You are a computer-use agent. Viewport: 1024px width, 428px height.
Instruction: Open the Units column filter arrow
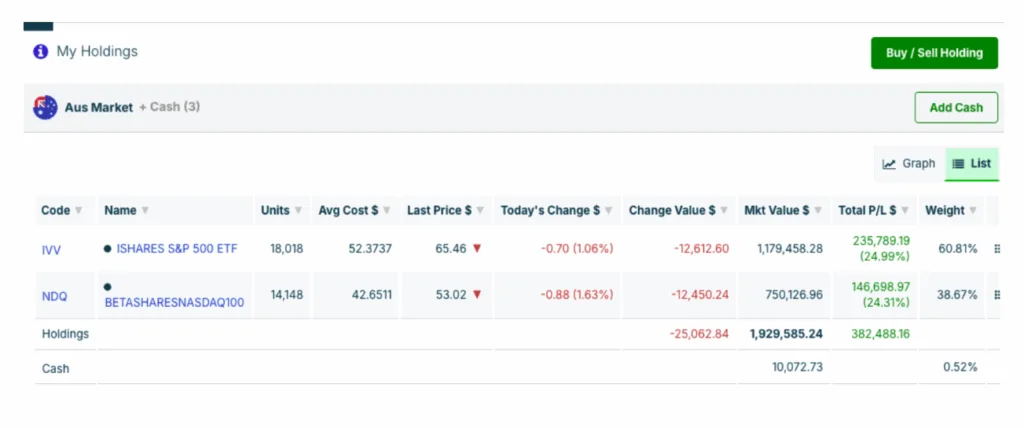(x=298, y=211)
